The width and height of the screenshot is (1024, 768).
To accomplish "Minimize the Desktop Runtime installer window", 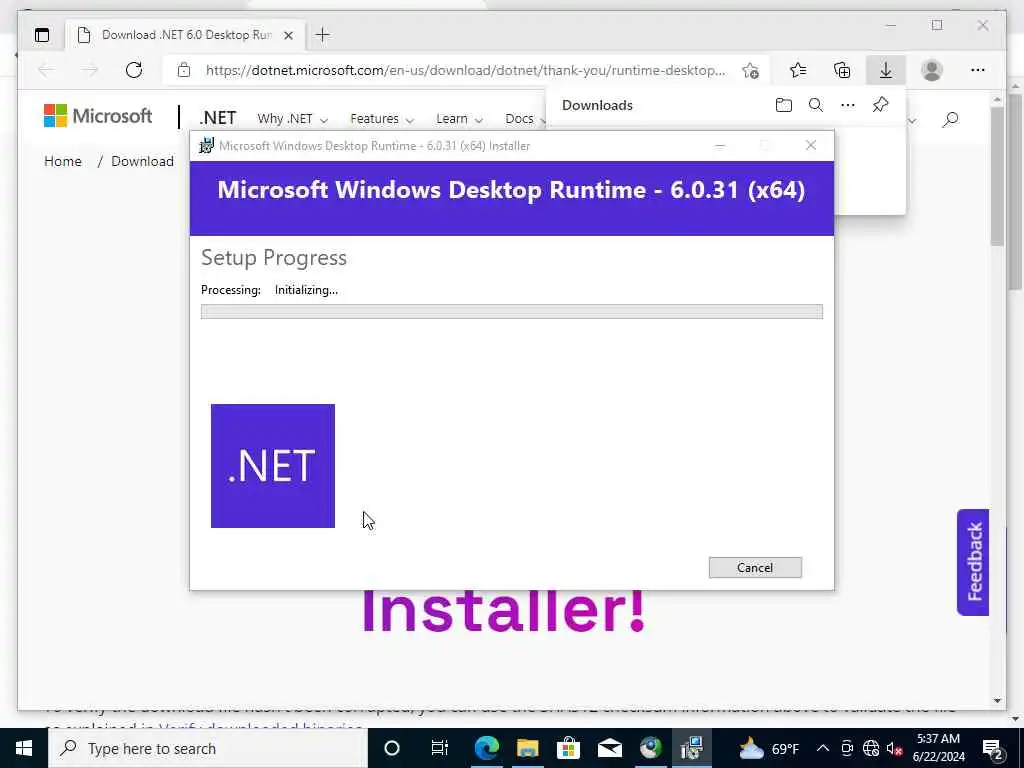I will click(720, 146).
